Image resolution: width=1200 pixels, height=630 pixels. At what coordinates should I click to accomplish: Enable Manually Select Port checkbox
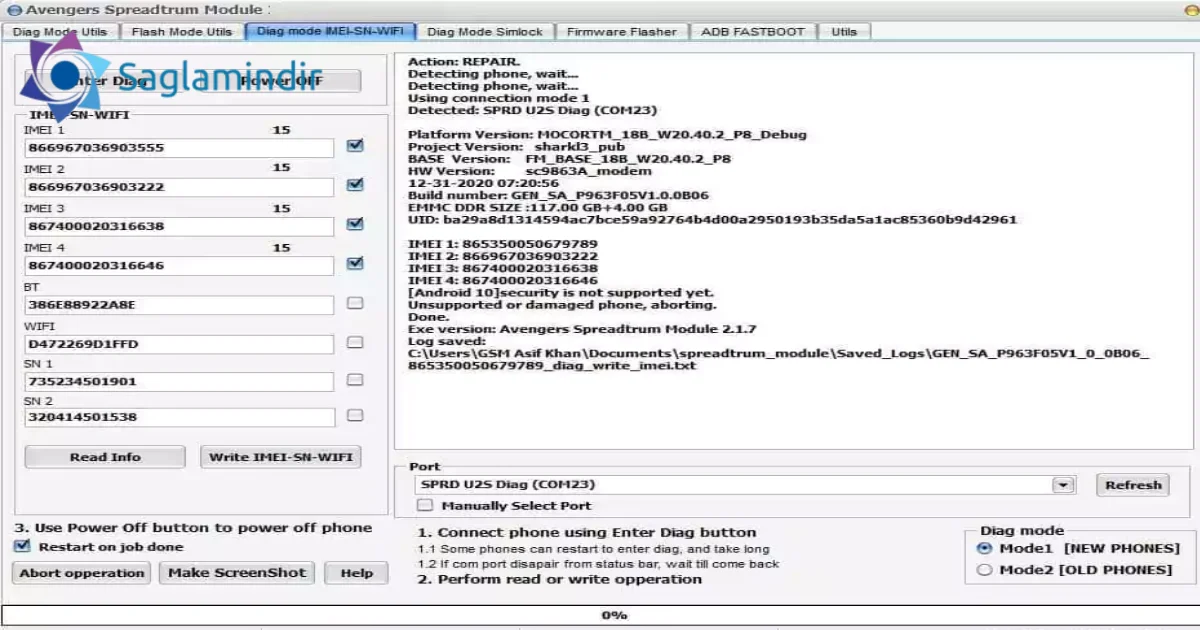pyautogui.click(x=425, y=506)
